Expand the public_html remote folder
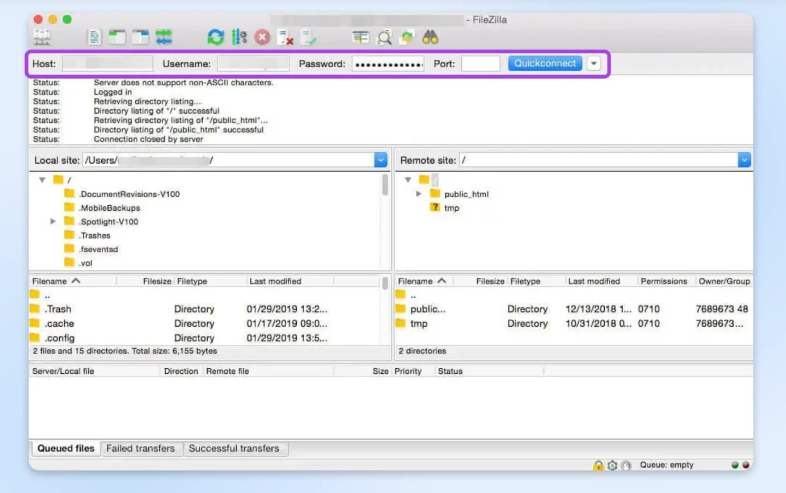The image size is (786, 493). click(419, 194)
